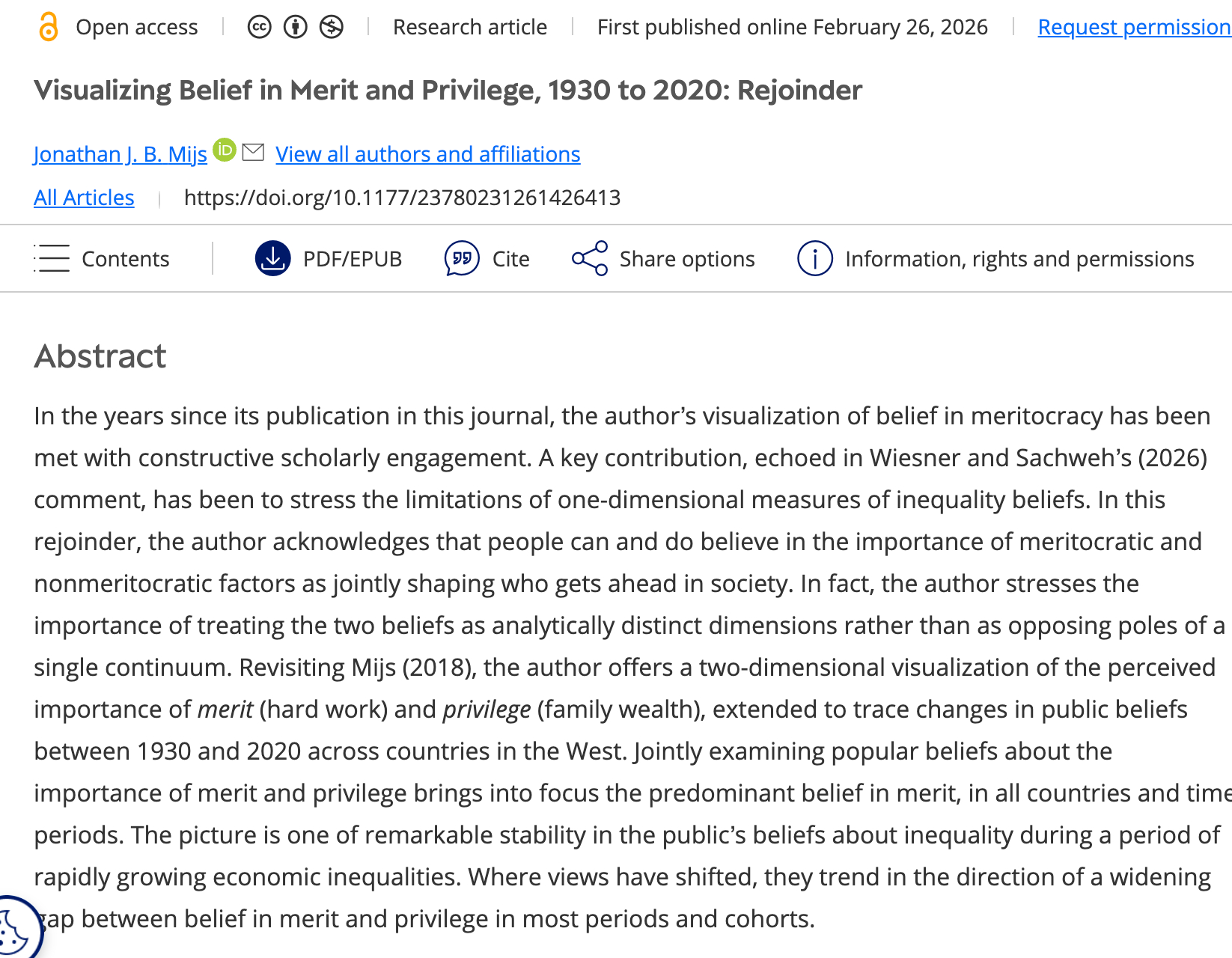Image resolution: width=1232 pixels, height=958 pixels.
Task: Click the Cite button label
Action: click(x=510, y=259)
